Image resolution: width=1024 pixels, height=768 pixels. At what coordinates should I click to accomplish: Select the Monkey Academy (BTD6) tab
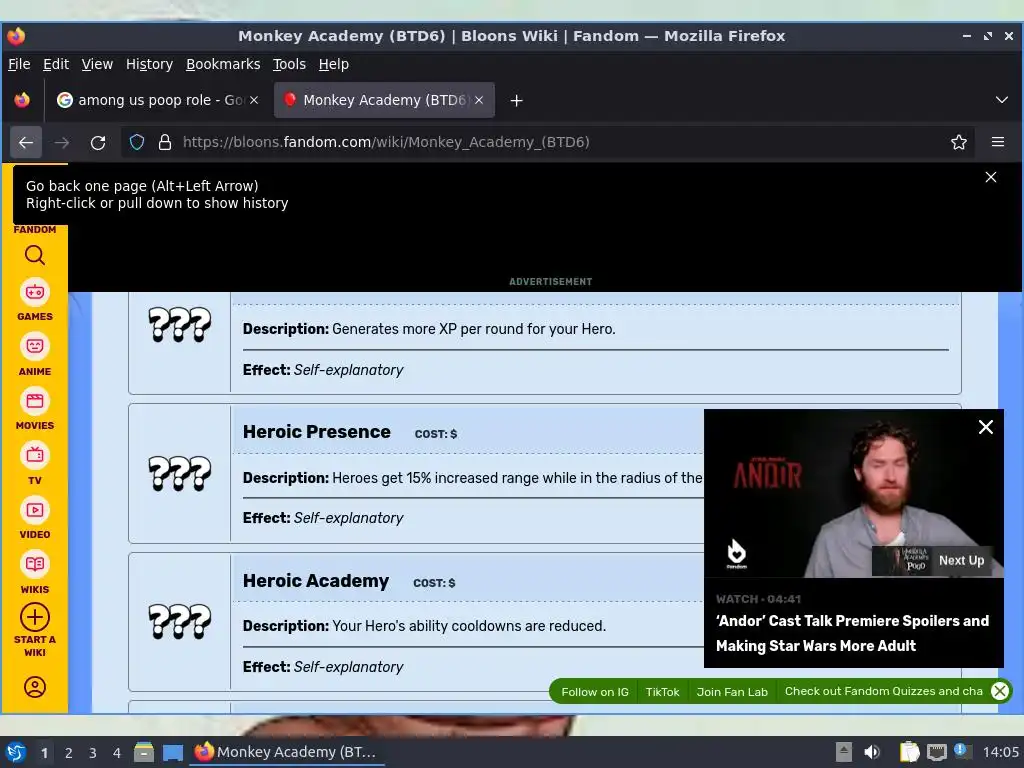[384, 100]
